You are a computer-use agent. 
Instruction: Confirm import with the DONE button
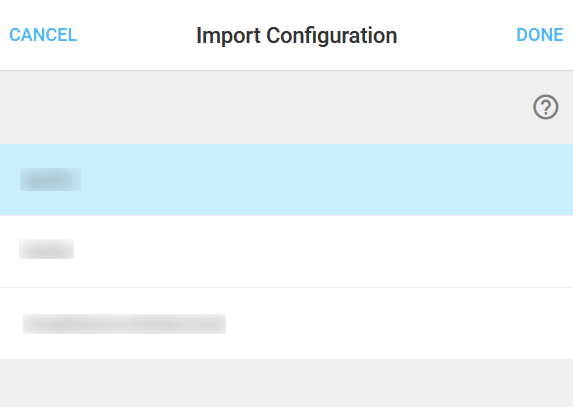(539, 35)
